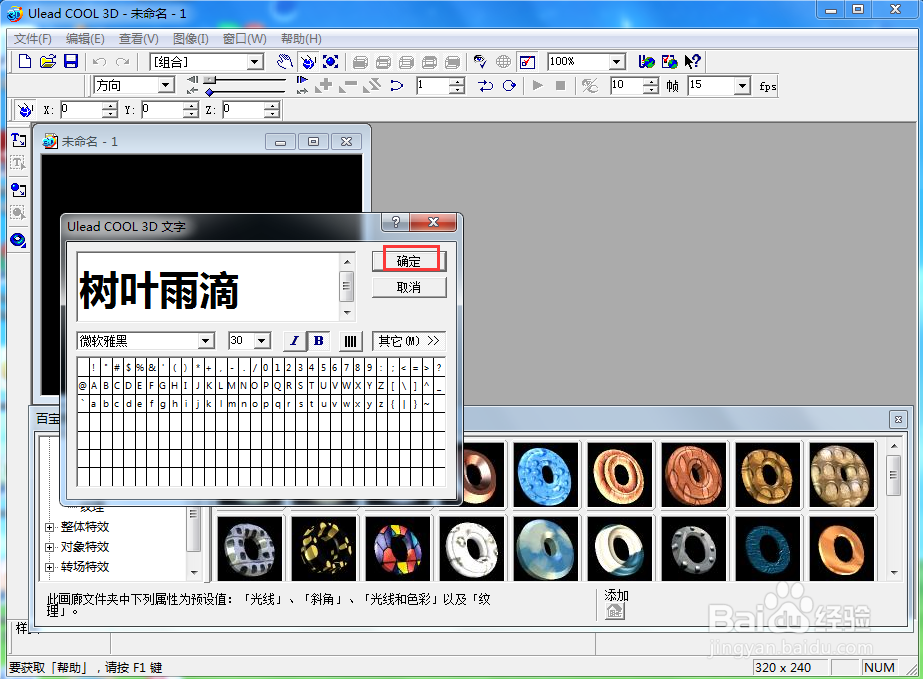
Task: Select the stained glass ring thumbnail
Action: (397, 548)
